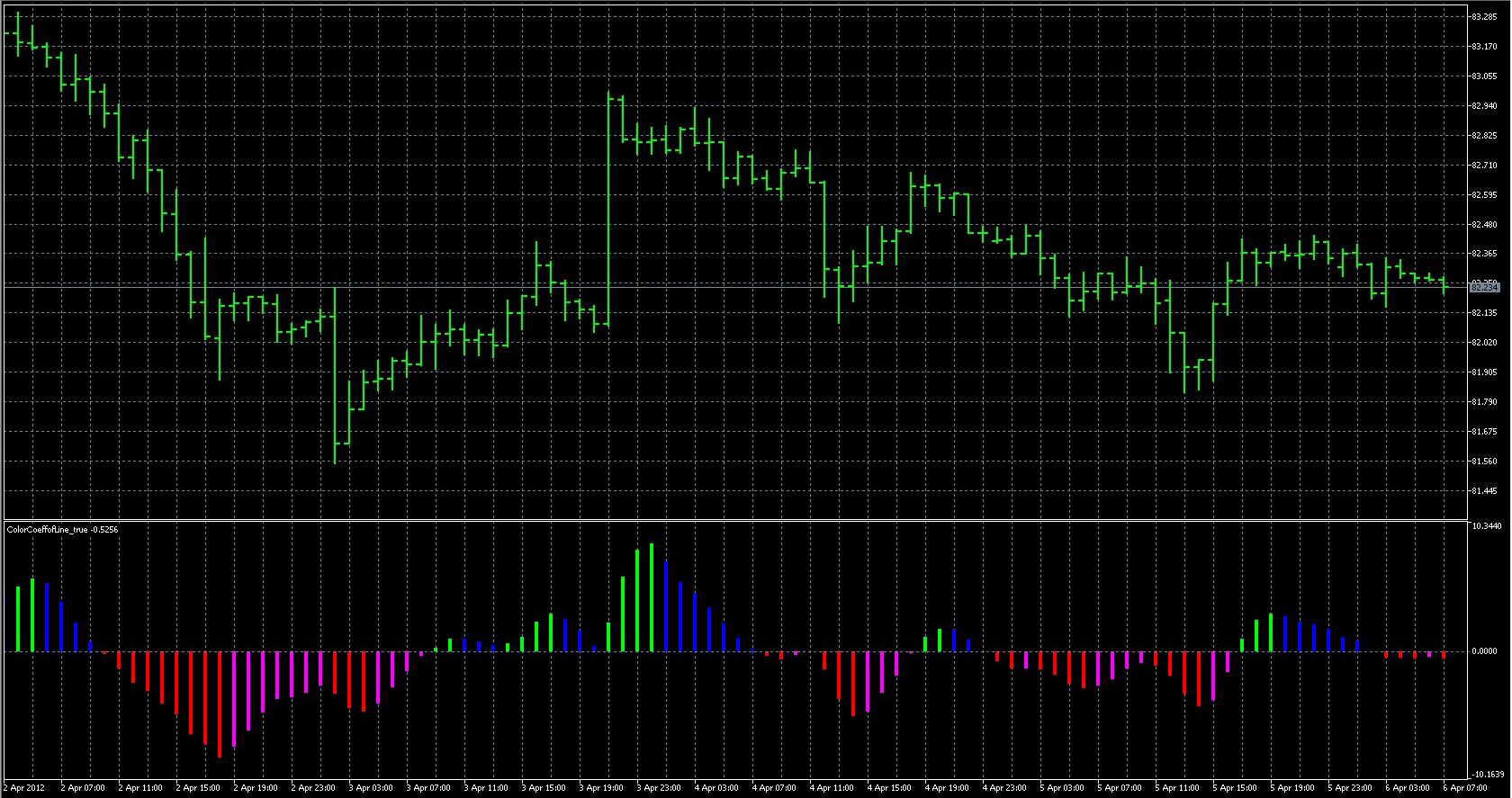Click the tall gap-up price bar reaching 82.980
This screenshot has width=1512, height=798.
pos(608,209)
